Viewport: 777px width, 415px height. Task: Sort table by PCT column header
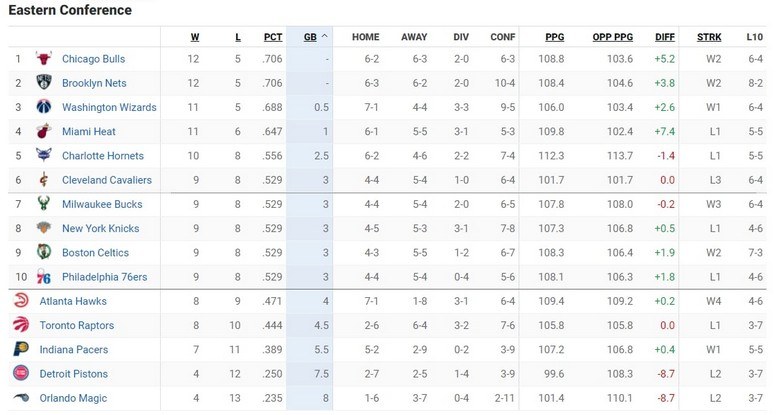click(273, 37)
